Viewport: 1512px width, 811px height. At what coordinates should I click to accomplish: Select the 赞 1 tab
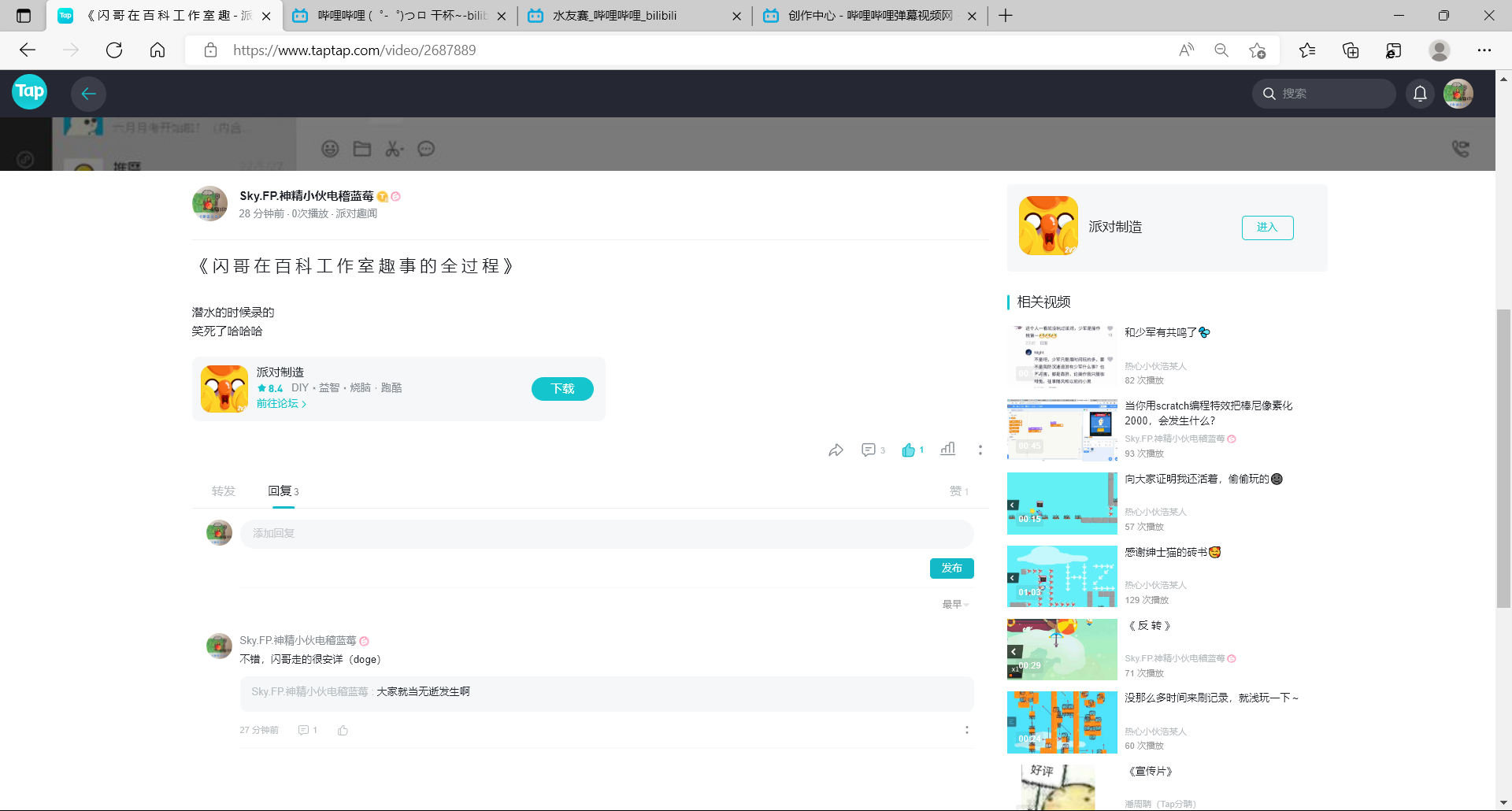958,491
